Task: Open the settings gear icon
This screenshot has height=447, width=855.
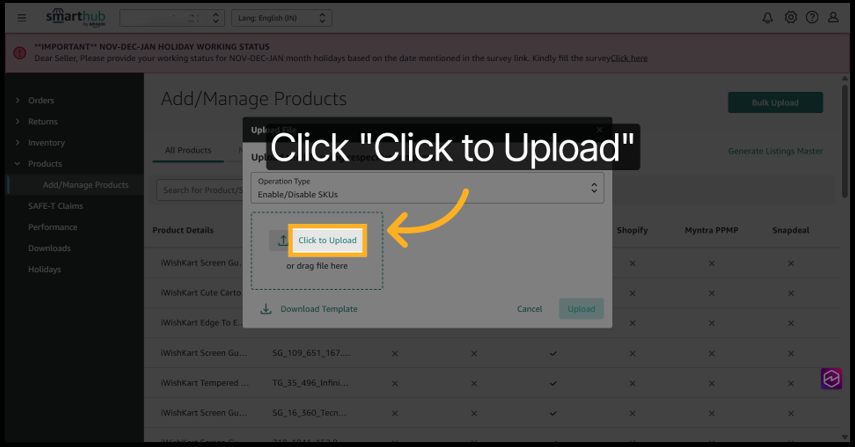Action: click(791, 18)
